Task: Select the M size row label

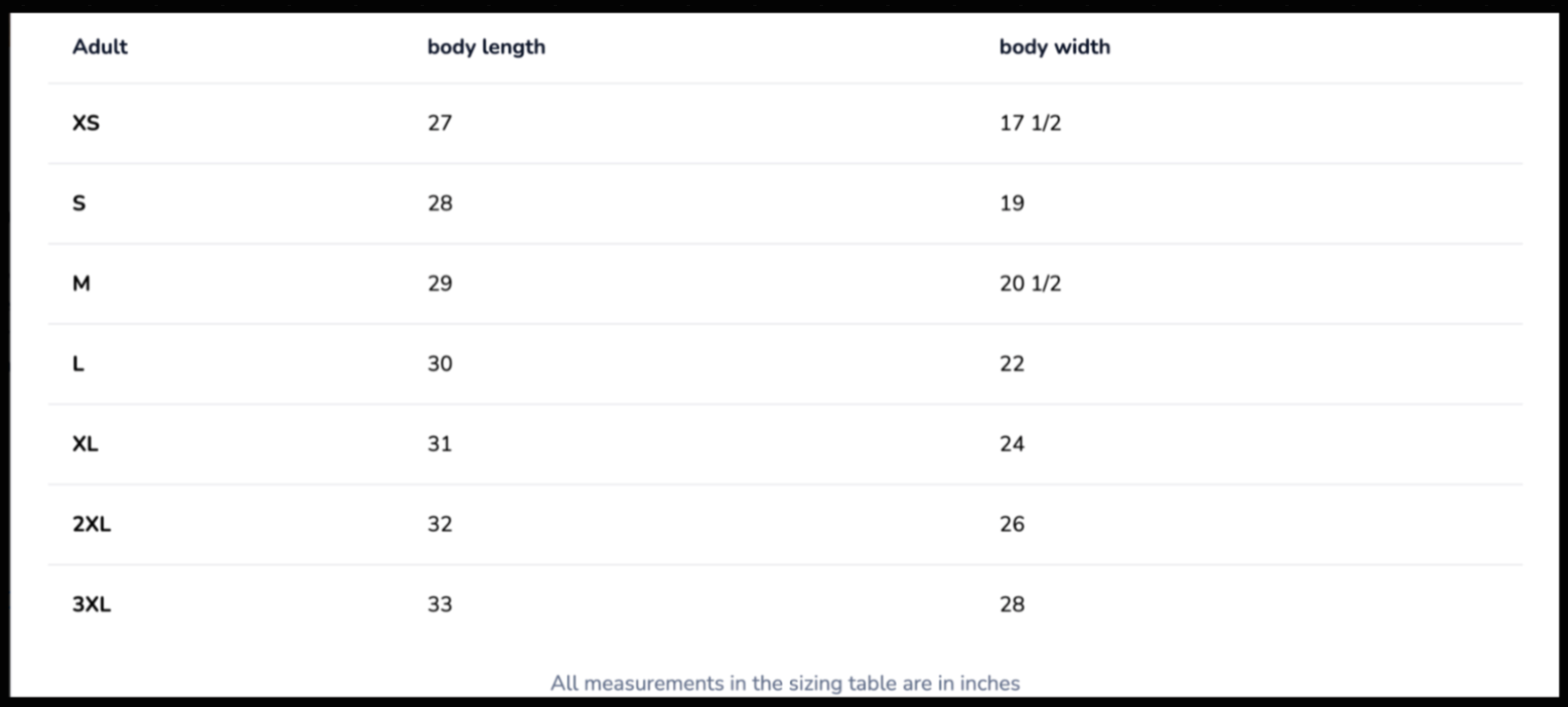Action: coord(81,284)
